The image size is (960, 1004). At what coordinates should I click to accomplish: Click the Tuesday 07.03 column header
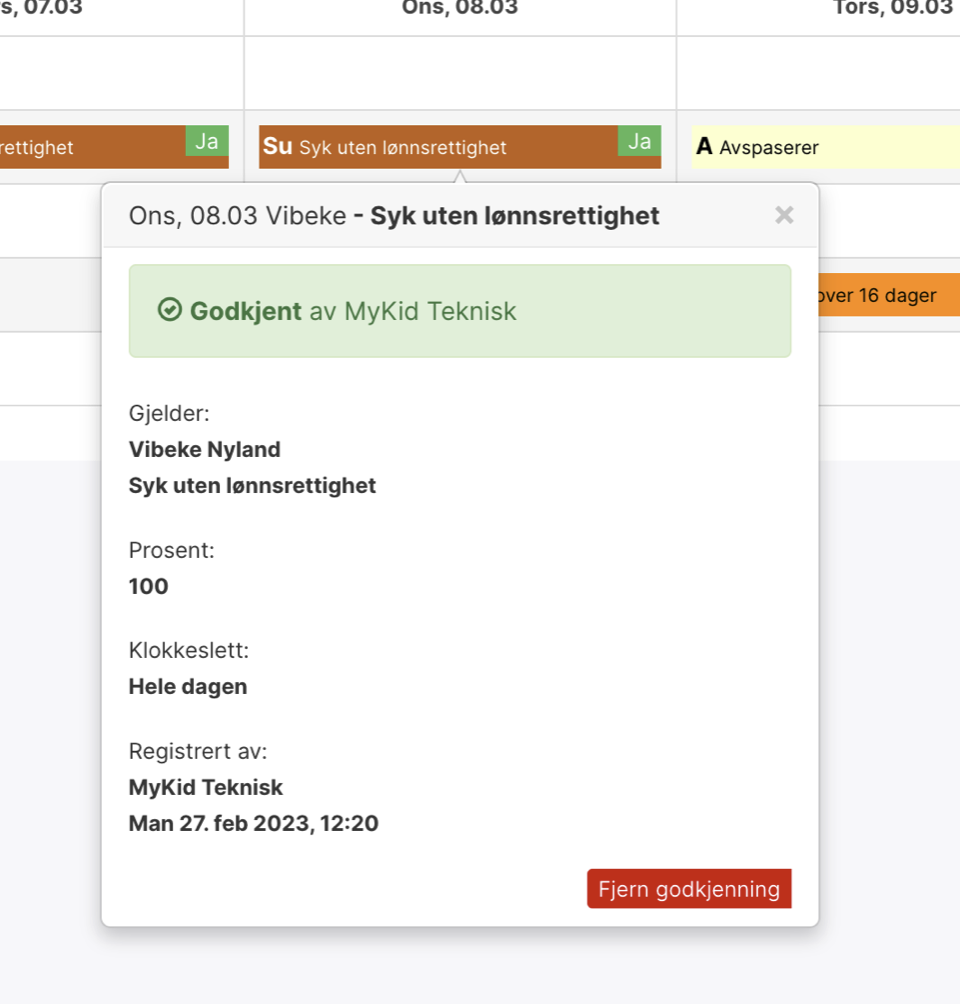pos(42,8)
